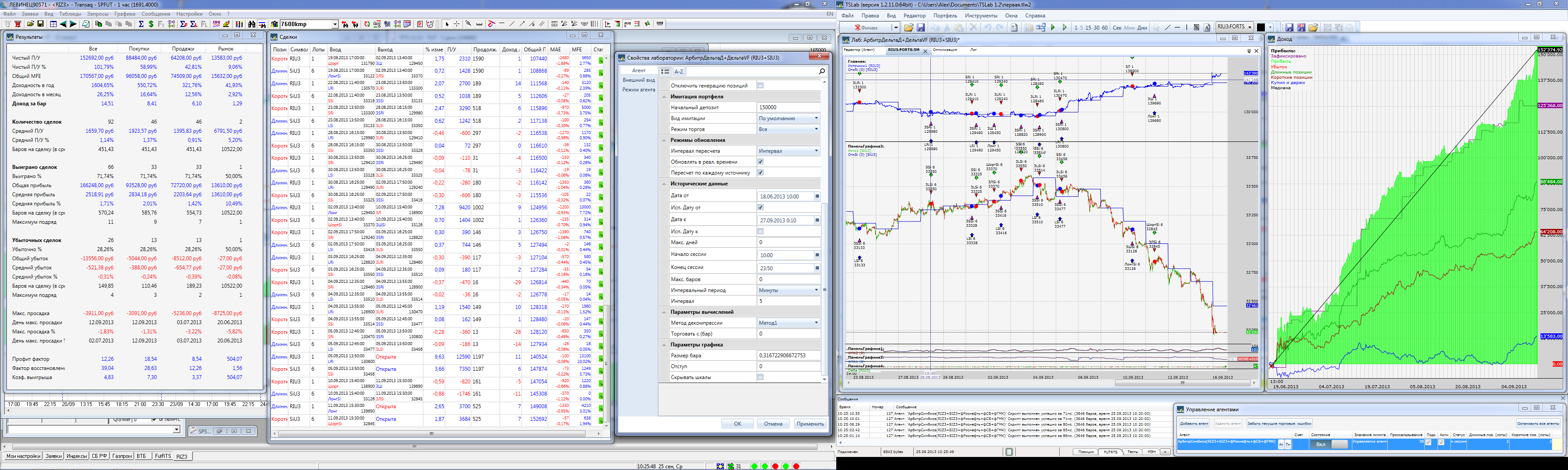Enable 'Отключить генерацию позиций' checkbox
This screenshot has width=1568, height=470.
[x=760, y=86]
